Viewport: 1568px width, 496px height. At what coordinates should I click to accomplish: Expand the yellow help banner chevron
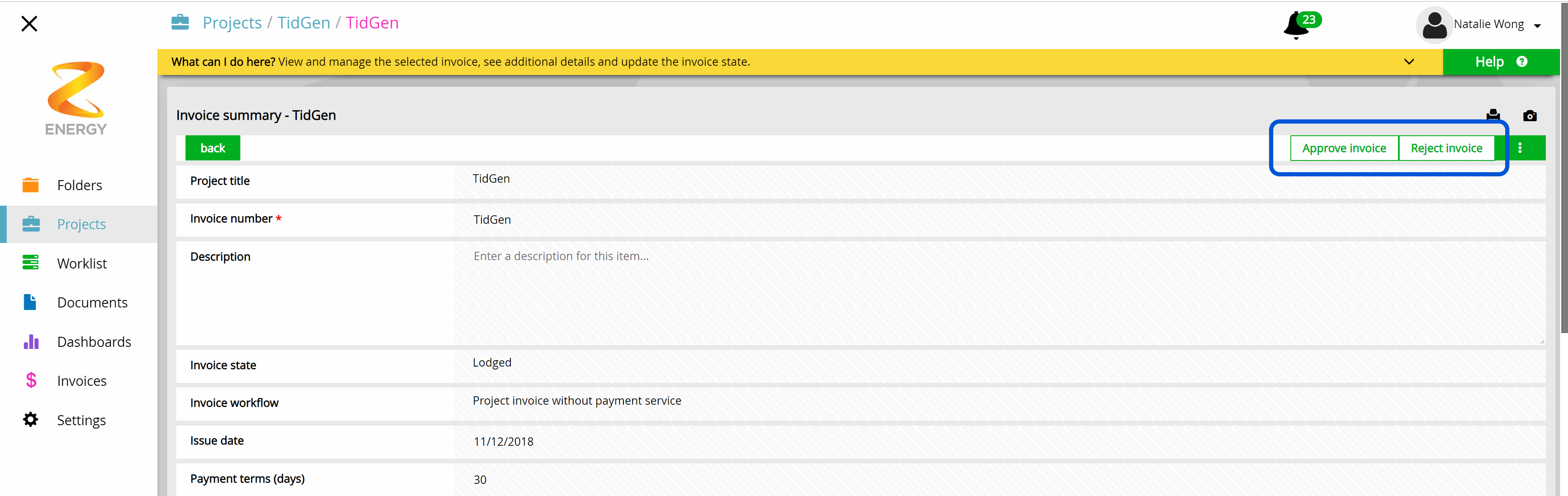[x=1409, y=62]
